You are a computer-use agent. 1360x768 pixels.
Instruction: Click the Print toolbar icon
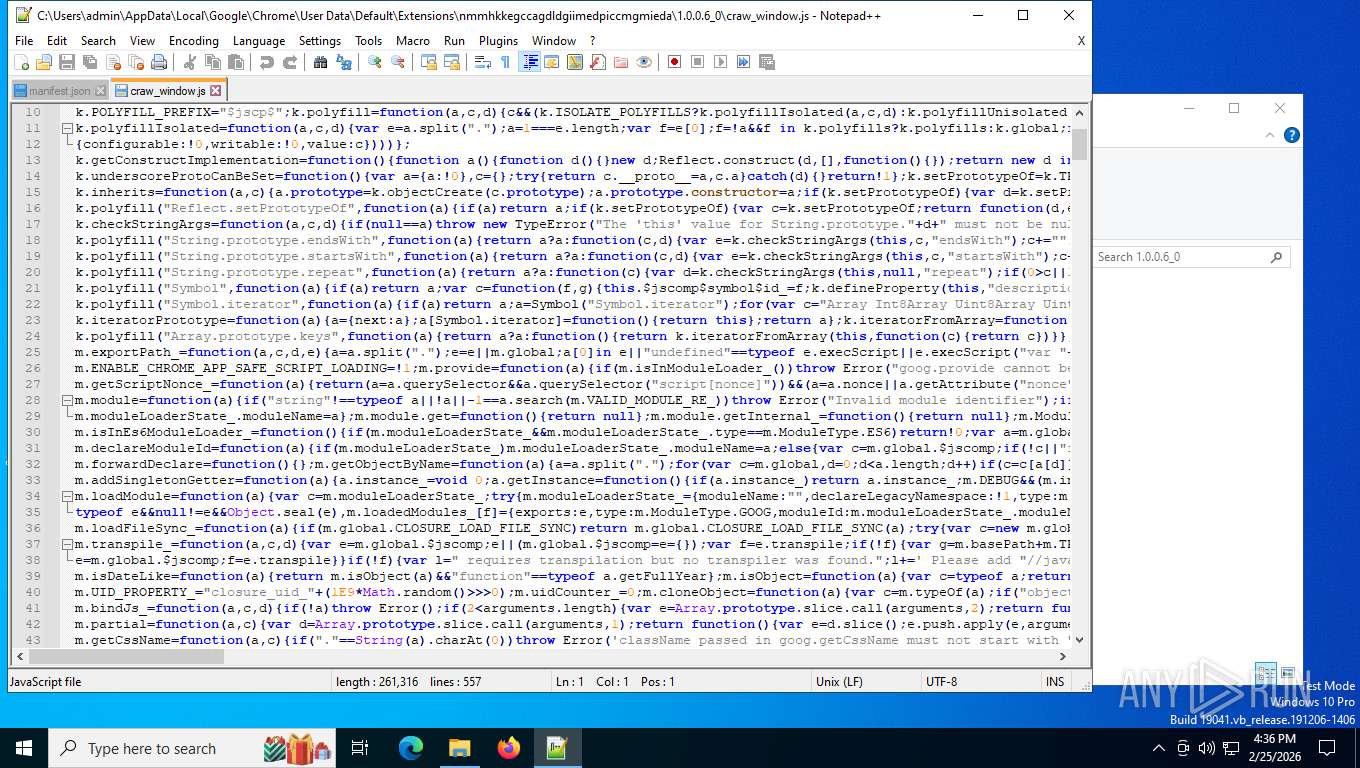(159, 62)
